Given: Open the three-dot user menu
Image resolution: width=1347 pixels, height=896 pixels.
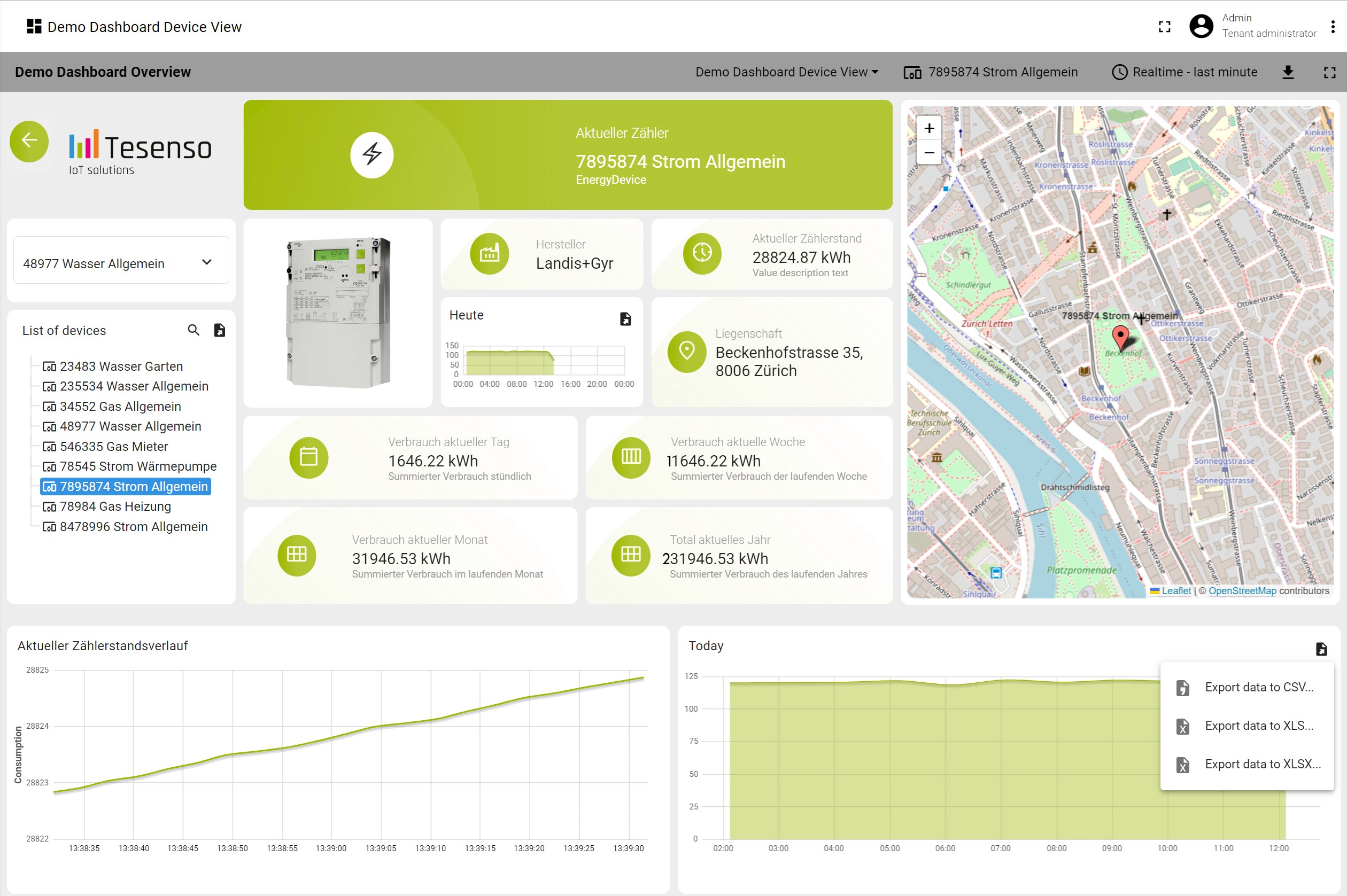Looking at the screenshot, I should [1333, 27].
